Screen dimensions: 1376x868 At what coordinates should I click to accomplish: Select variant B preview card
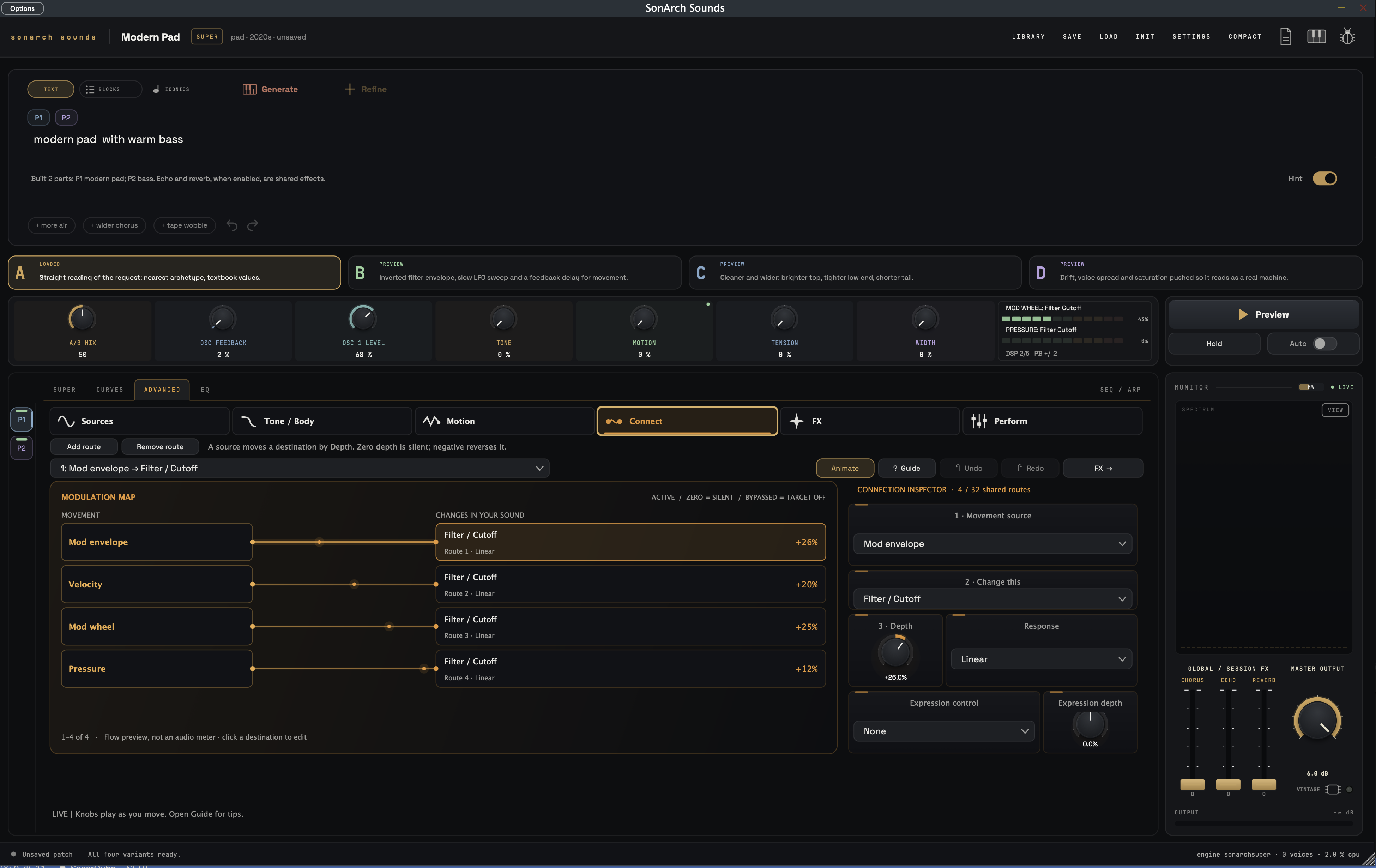tap(514, 272)
